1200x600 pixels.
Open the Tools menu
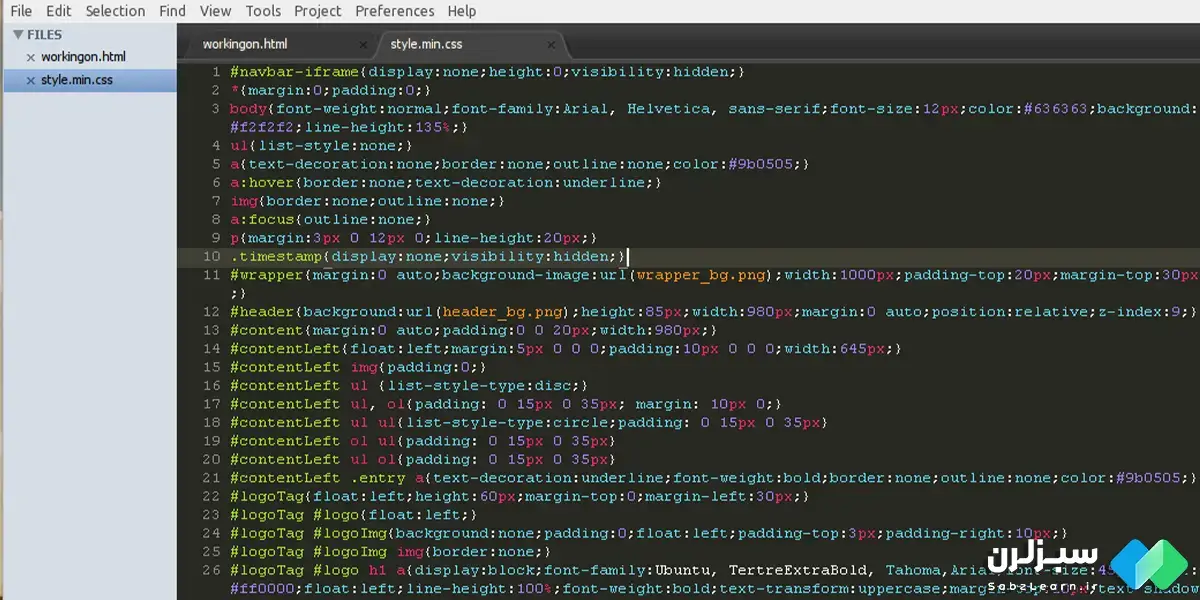(x=263, y=11)
